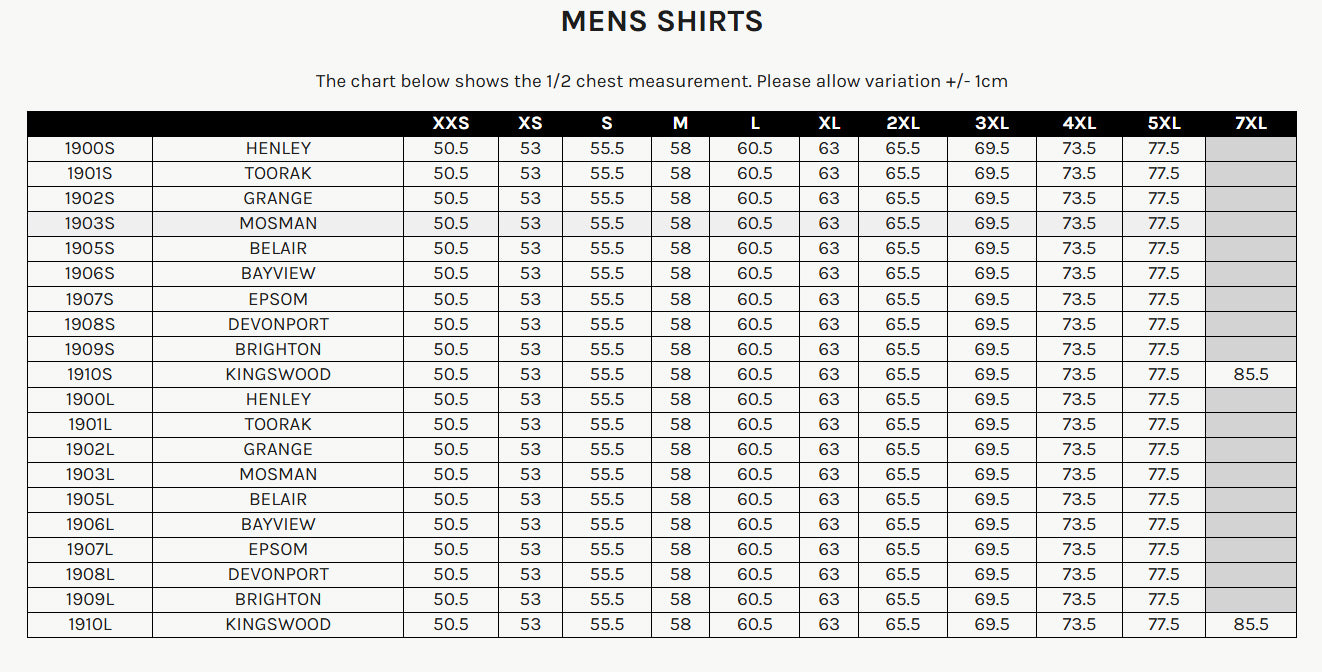The height and width of the screenshot is (672, 1322).
Task: Select the 85.5 value in 1910S row
Action: [x=1250, y=374]
